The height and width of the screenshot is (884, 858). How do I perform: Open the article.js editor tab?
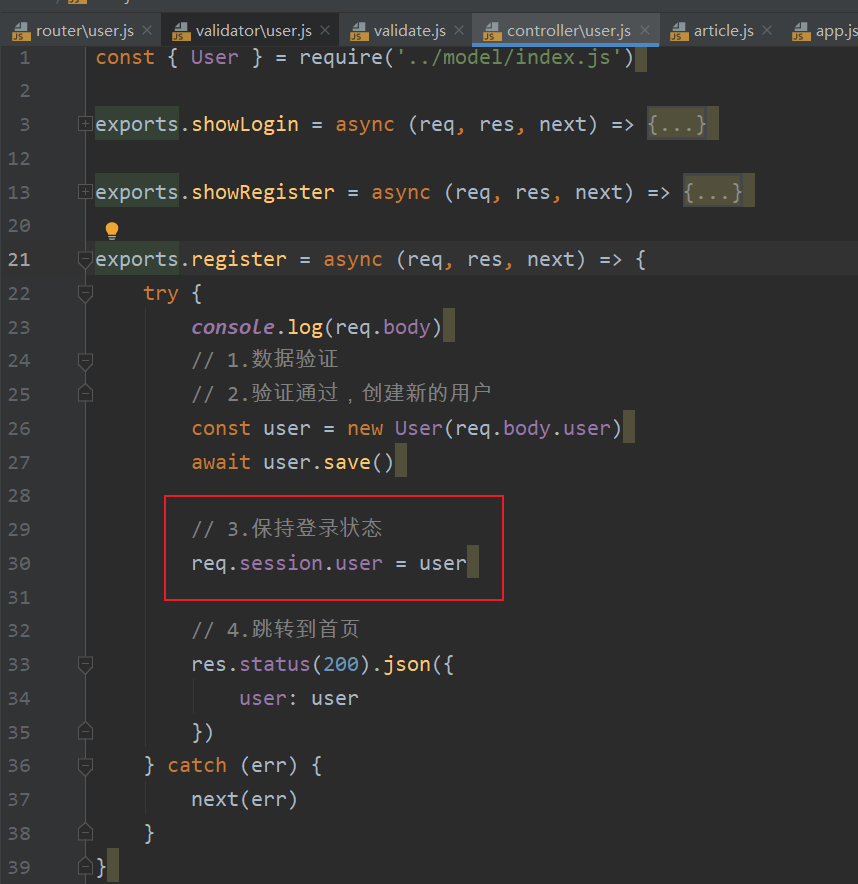click(x=723, y=30)
